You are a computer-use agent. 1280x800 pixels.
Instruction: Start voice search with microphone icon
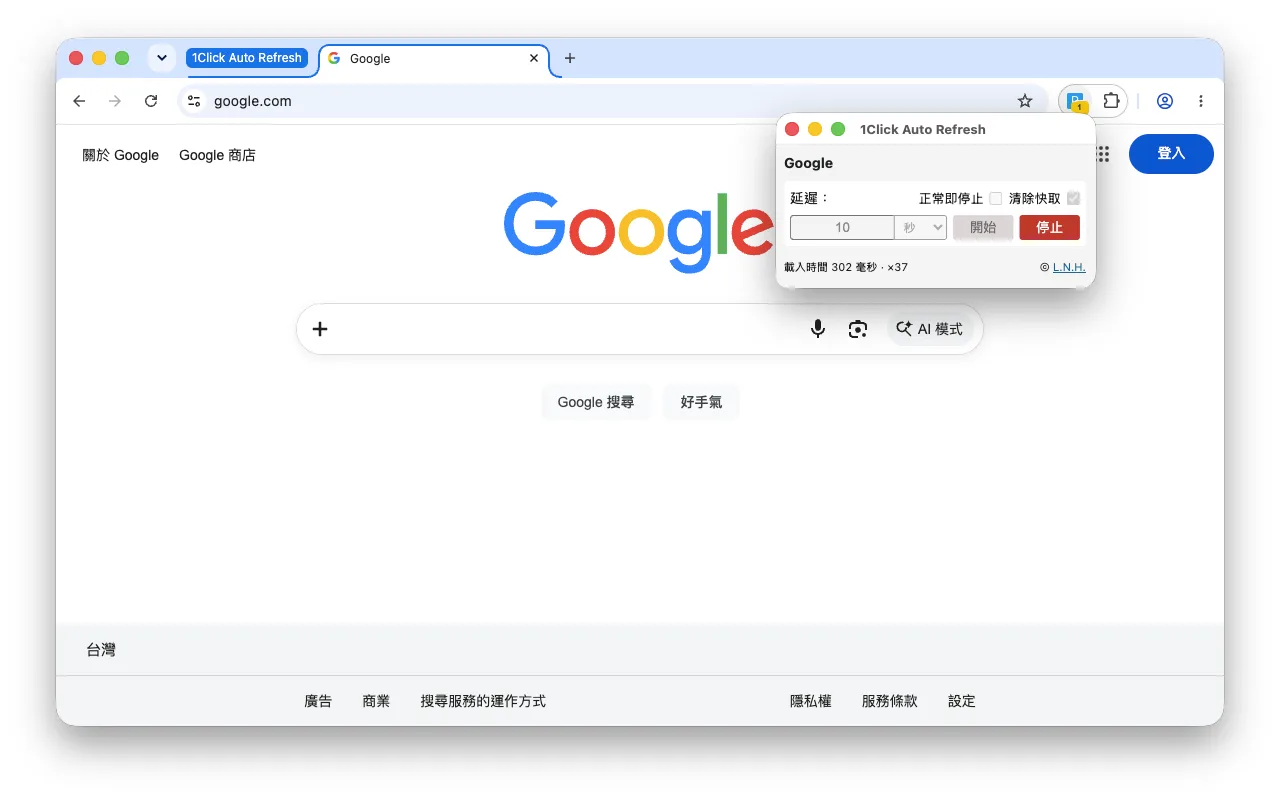tap(818, 329)
